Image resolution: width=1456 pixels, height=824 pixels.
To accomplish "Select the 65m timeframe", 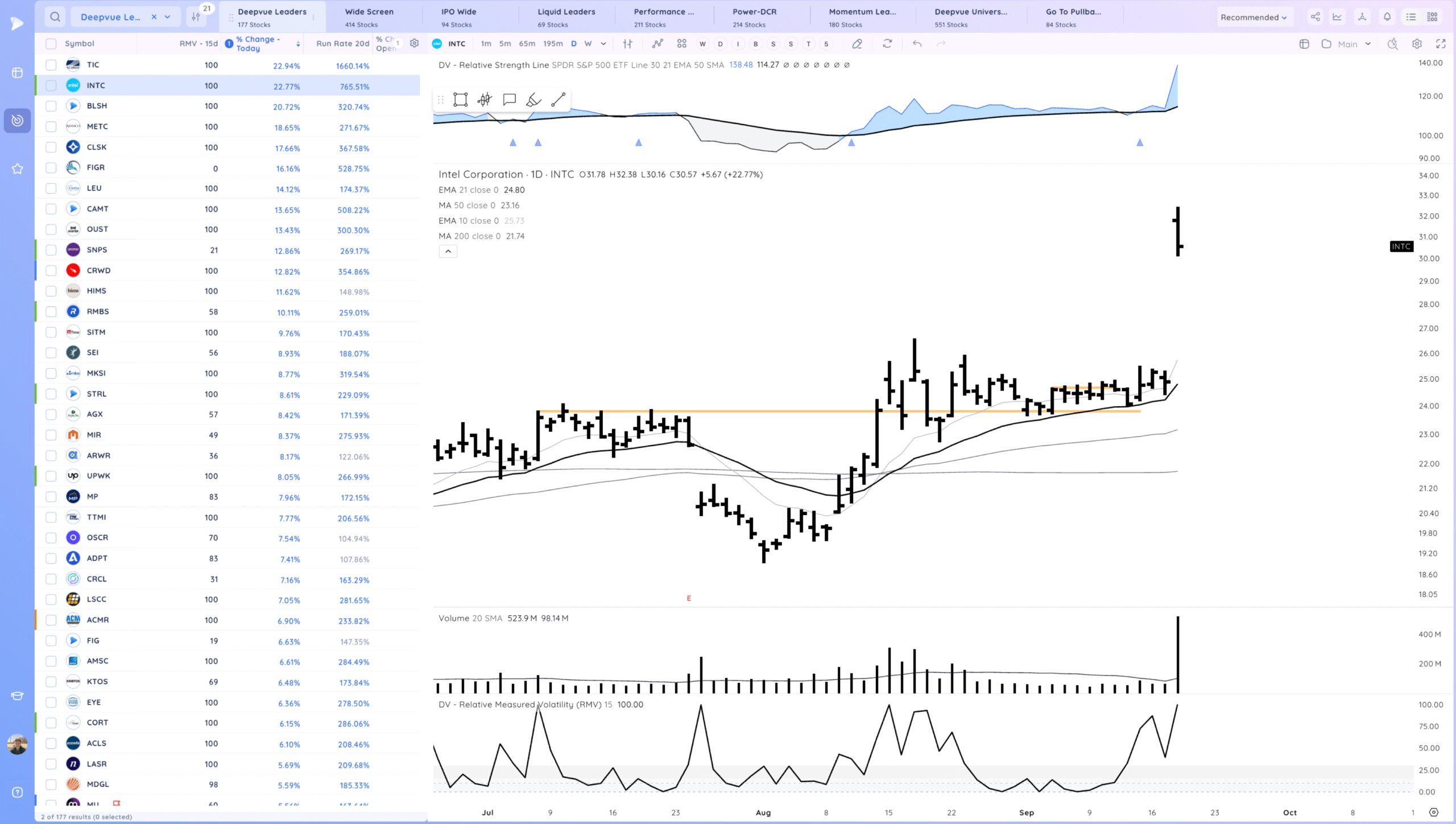I will [527, 44].
